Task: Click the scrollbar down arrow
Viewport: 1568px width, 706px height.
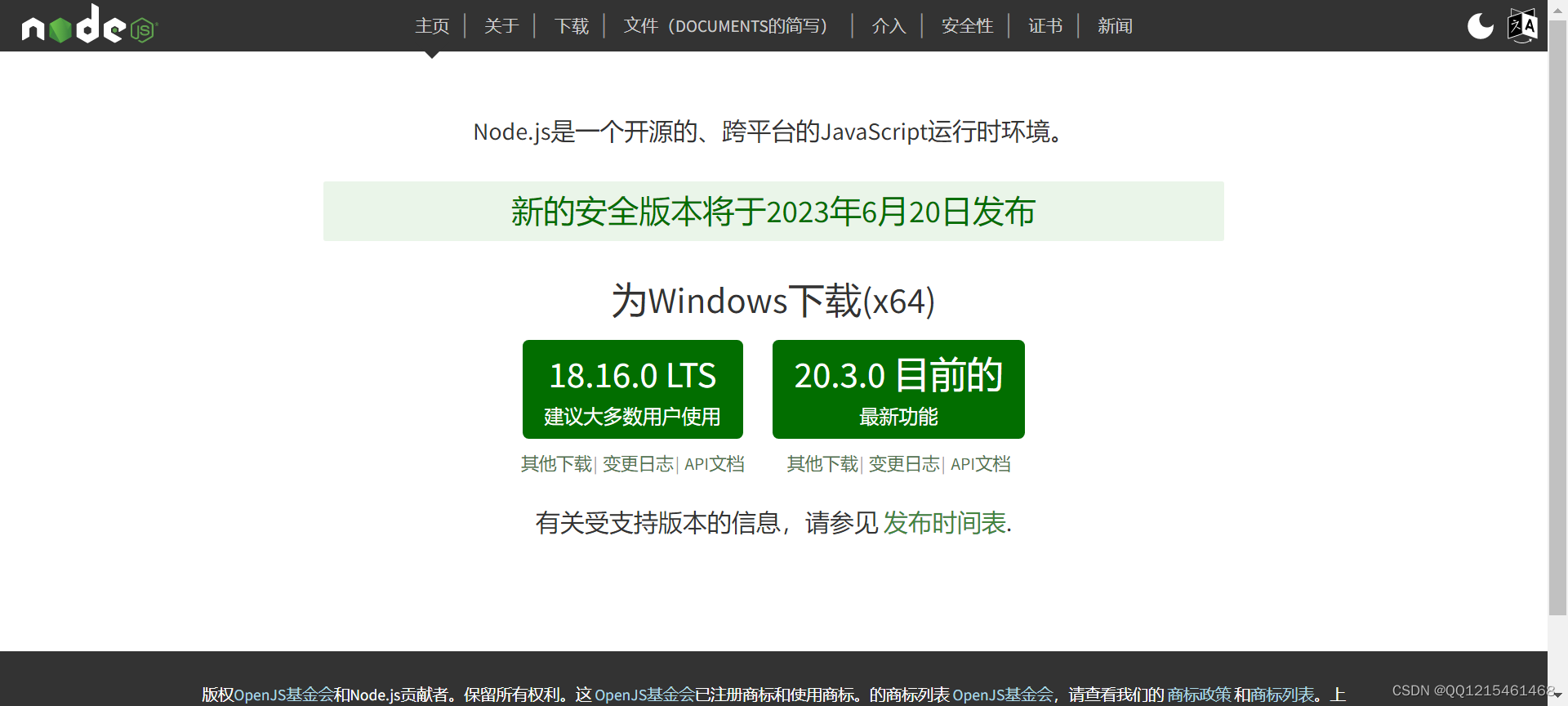Action: 1558,695
